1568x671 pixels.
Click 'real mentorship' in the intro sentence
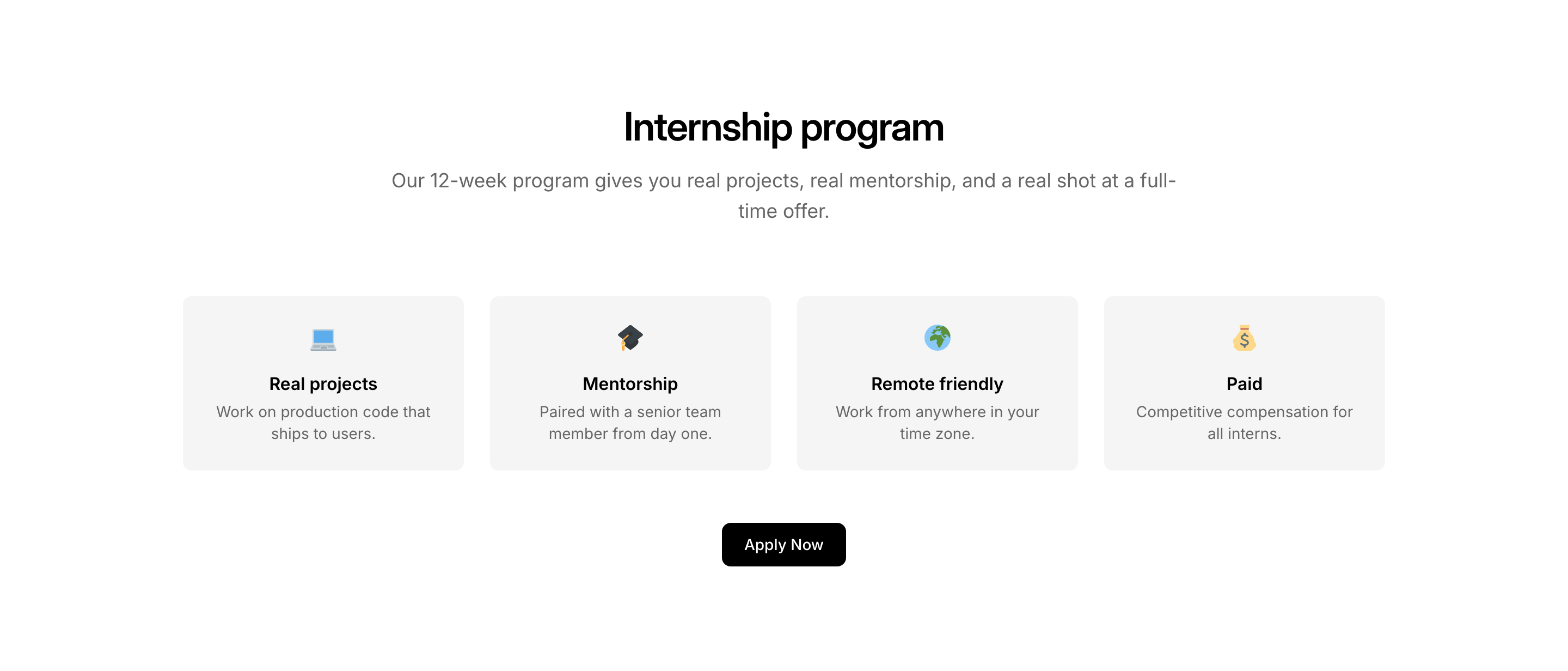(x=880, y=181)
